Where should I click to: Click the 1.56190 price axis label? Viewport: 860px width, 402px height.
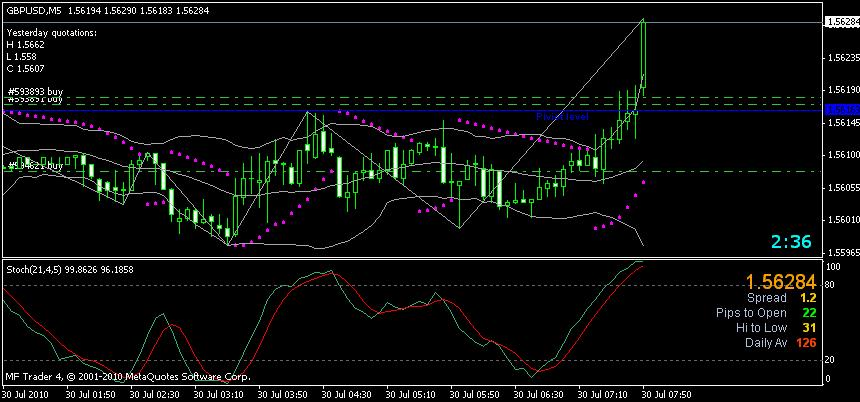coord(842,89)
